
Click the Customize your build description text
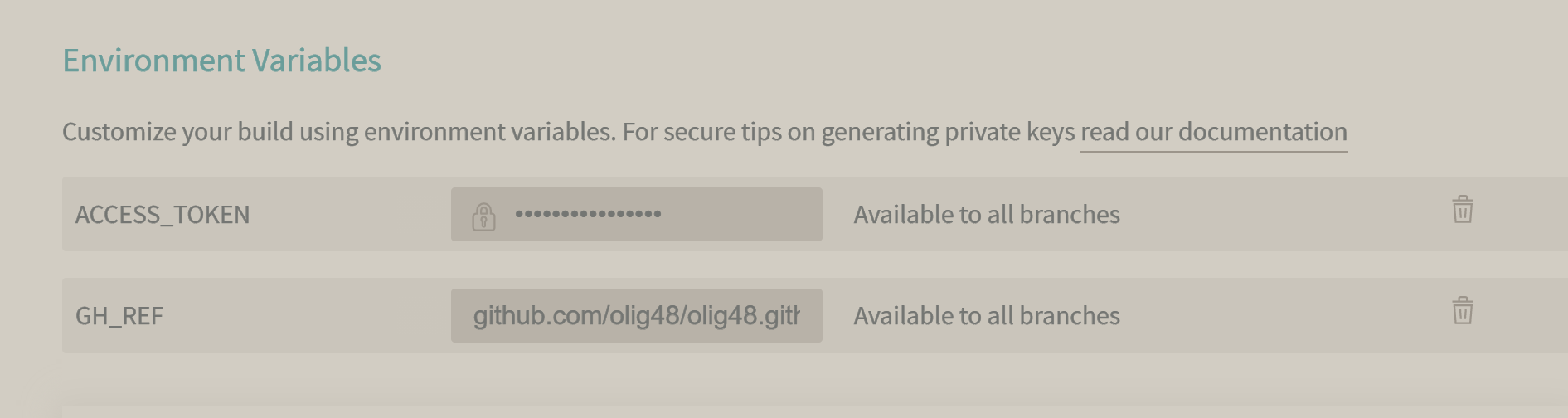point(570,132)
